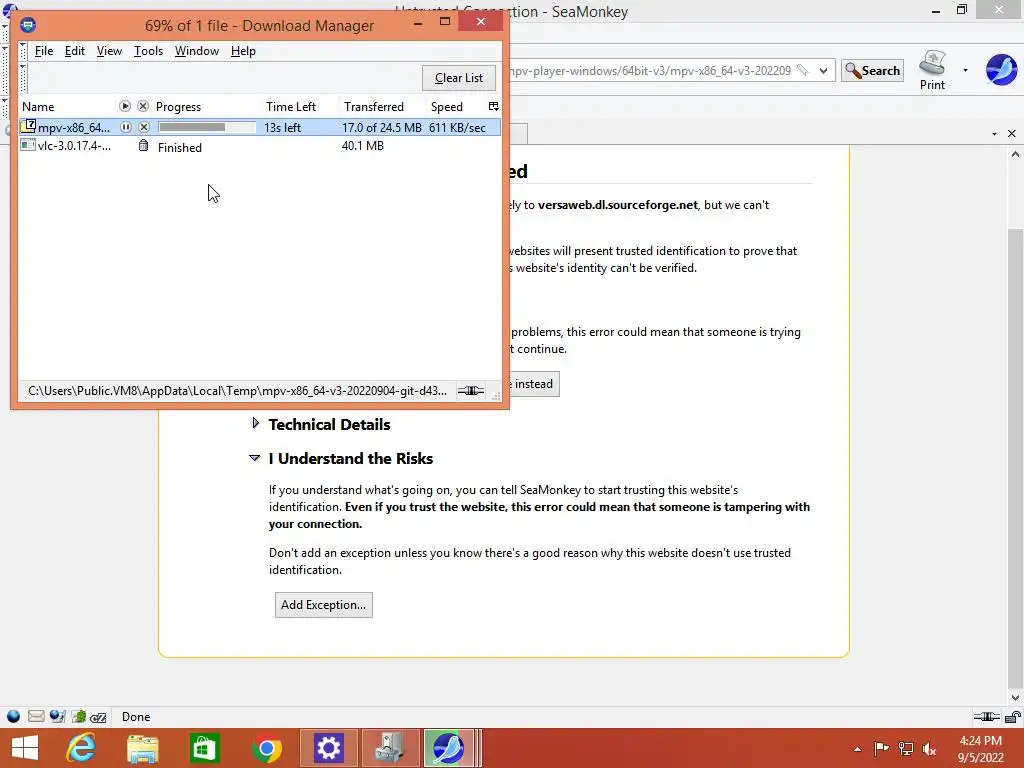Click the Download Manager online status icon
Screen dimensions: 1024x768
[x=471, y=391]
